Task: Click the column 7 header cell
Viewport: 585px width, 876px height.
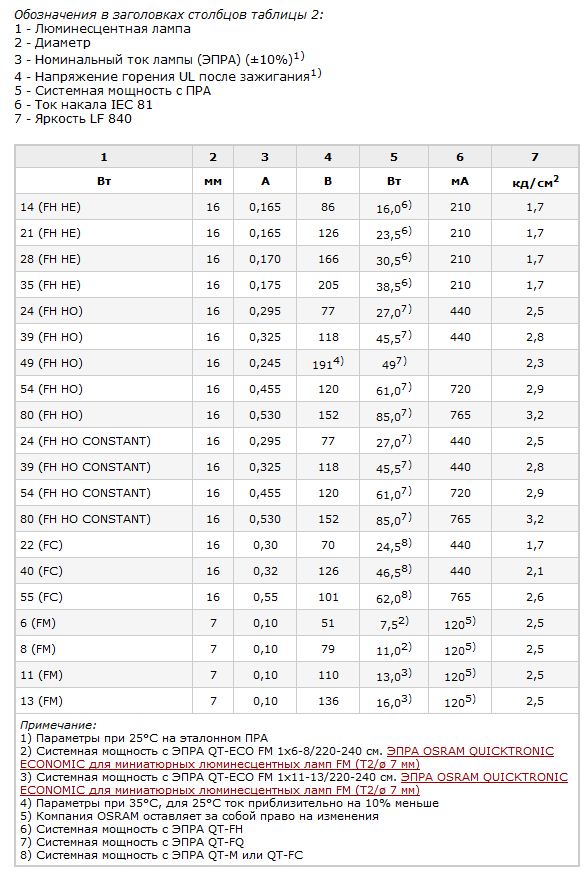Action: (x=535, y=157)
